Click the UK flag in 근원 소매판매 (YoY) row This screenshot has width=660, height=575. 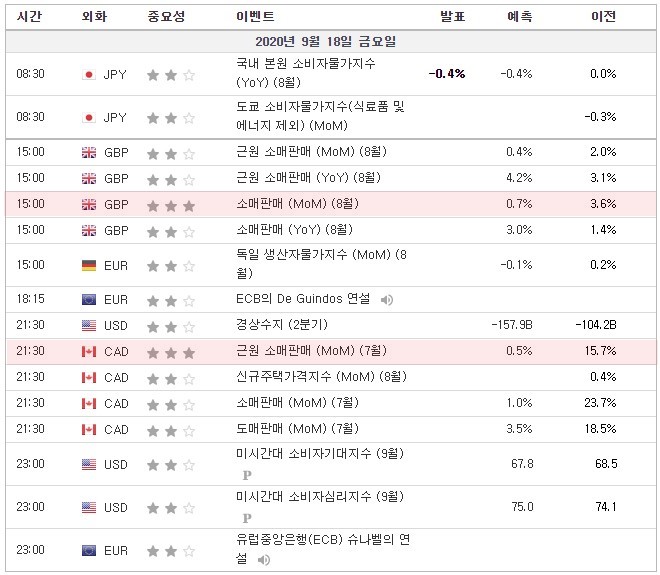click(89, 178)
